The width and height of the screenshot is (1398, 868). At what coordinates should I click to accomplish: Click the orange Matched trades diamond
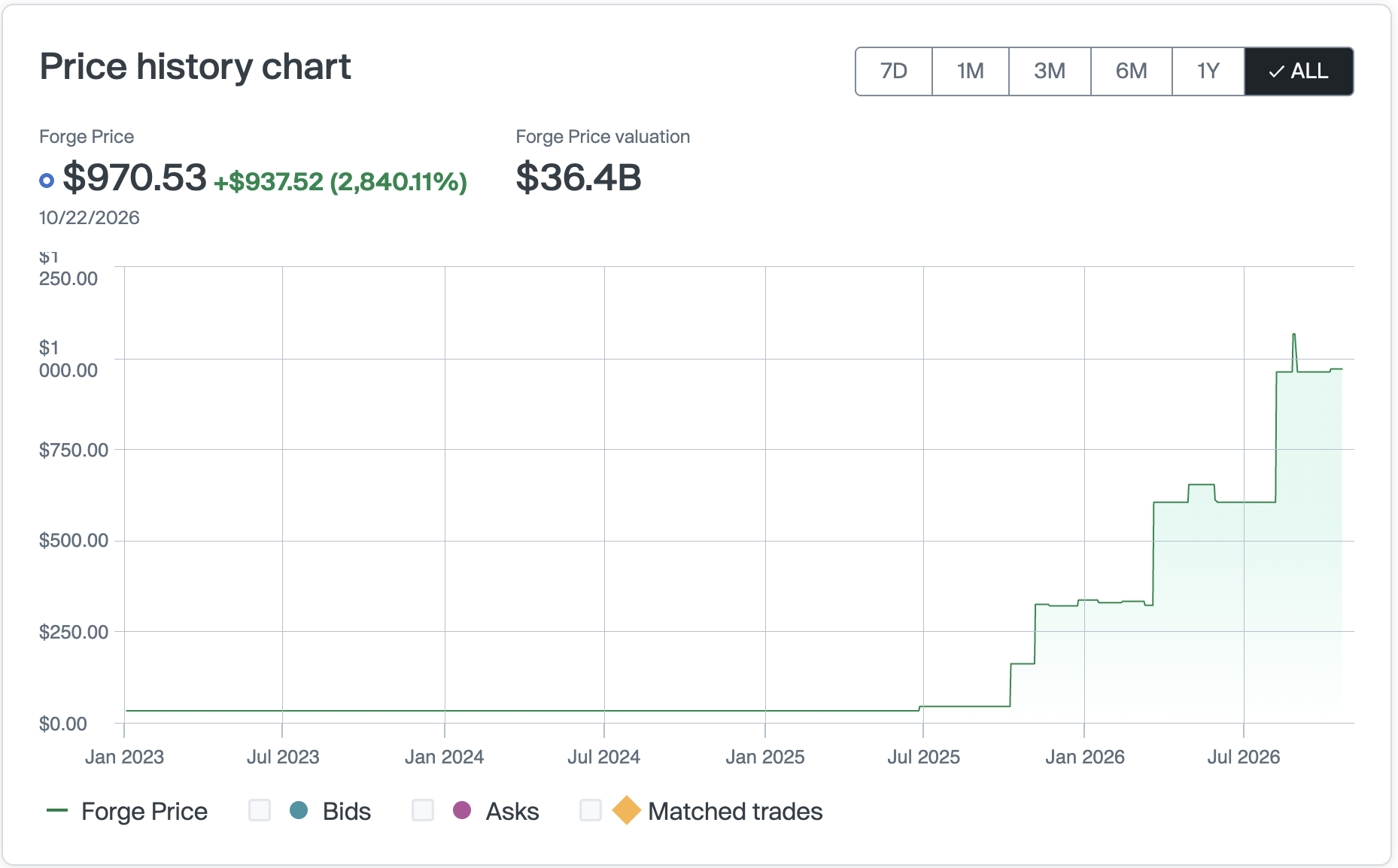[626, 810]
